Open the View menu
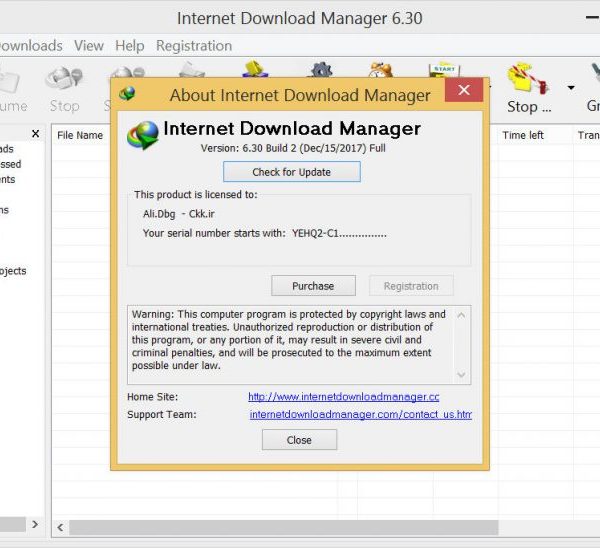The width and height of the screenshot is (600, 548). click(x=88, y=45)
